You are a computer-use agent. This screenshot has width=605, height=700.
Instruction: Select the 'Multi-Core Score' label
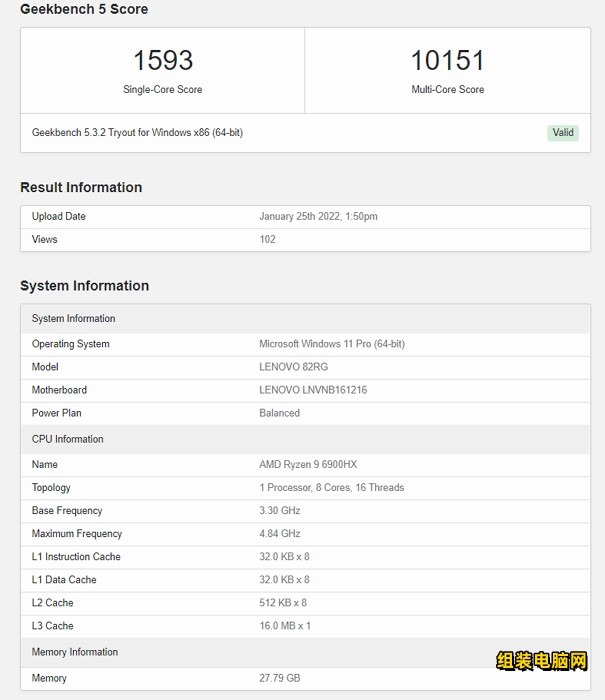click(448, 89)
